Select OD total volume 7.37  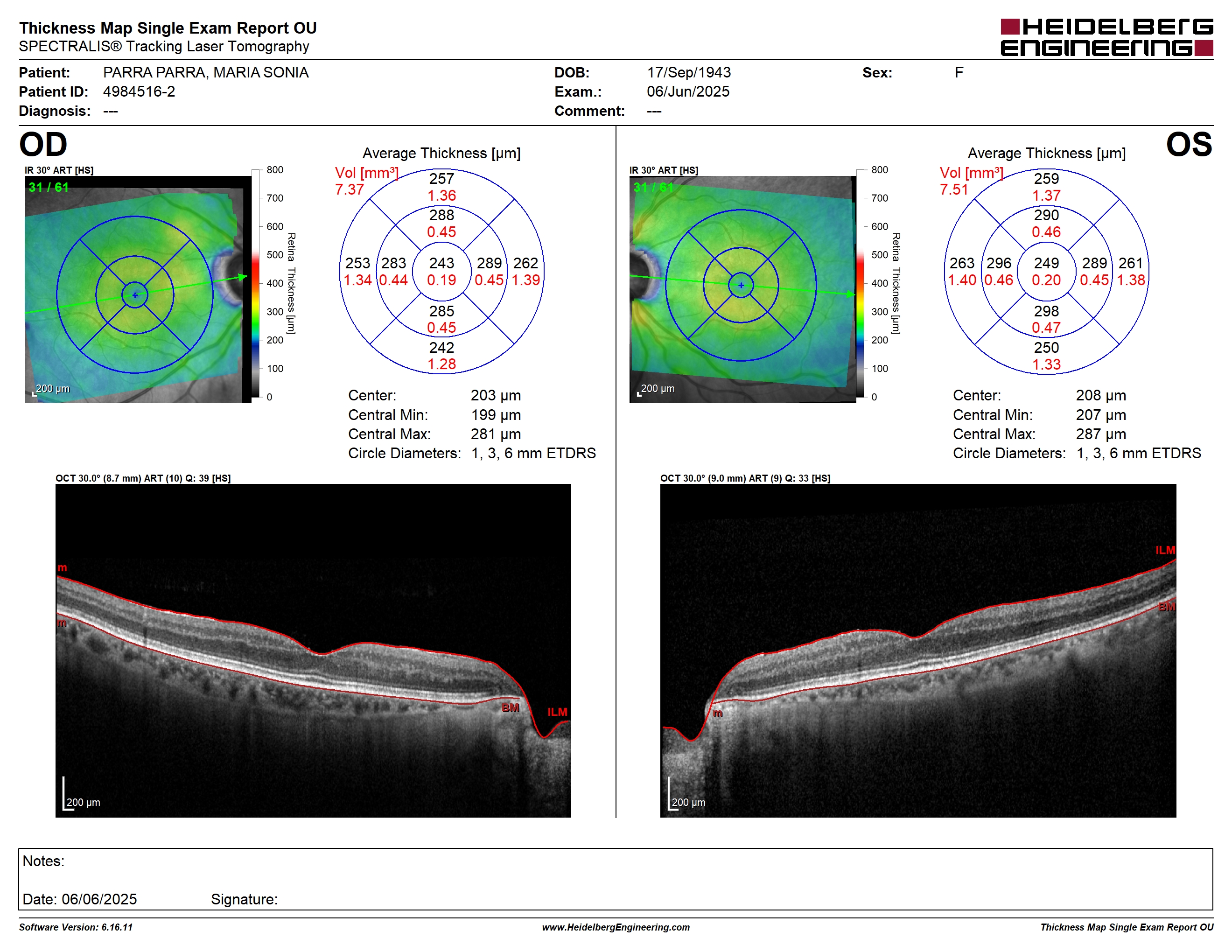coord(350,189)
